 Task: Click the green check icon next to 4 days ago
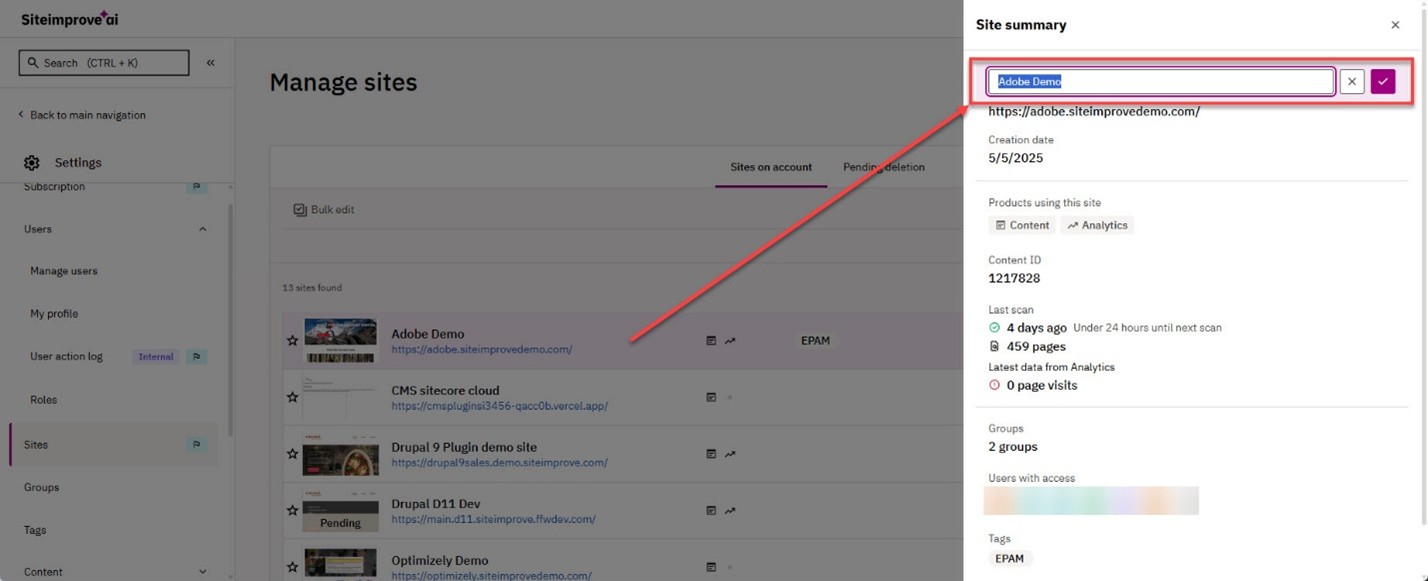994,328
